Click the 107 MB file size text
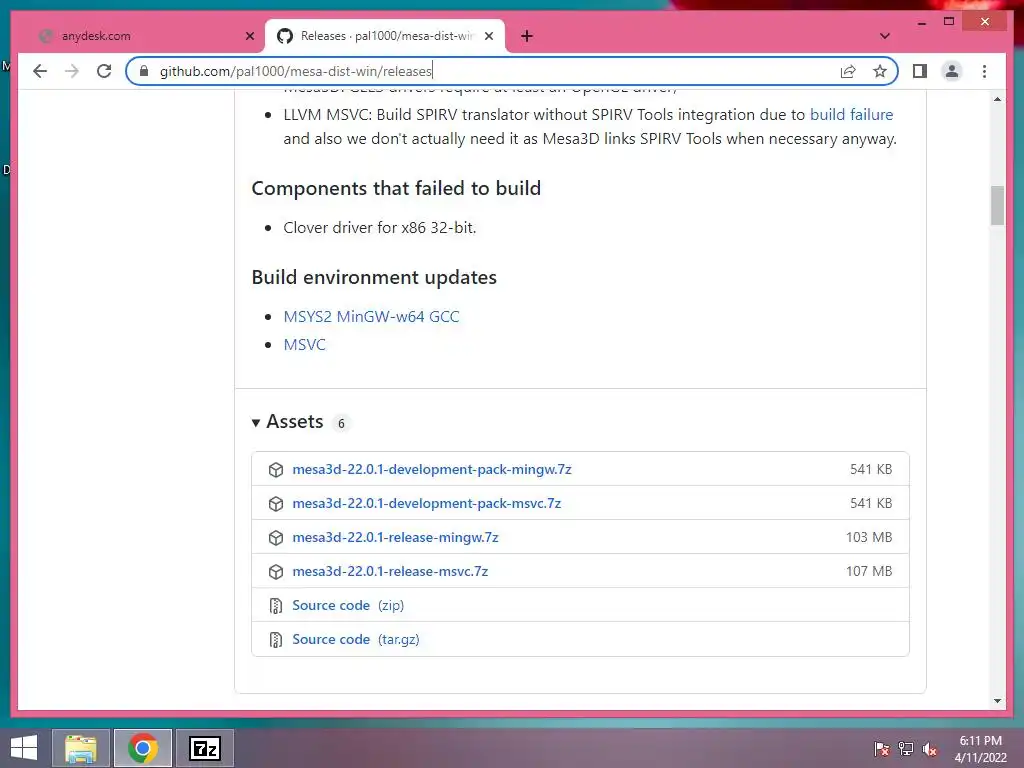The image size is (1024, 768). pyautogui.click(x=869, y=571)
